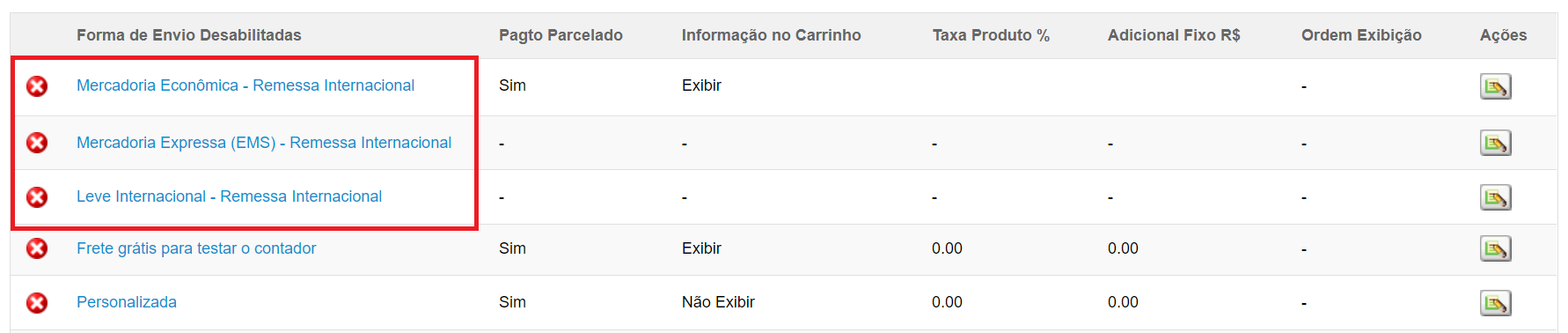Open Leve Internacional - Remessa Internacional link

tap(229, 196)
